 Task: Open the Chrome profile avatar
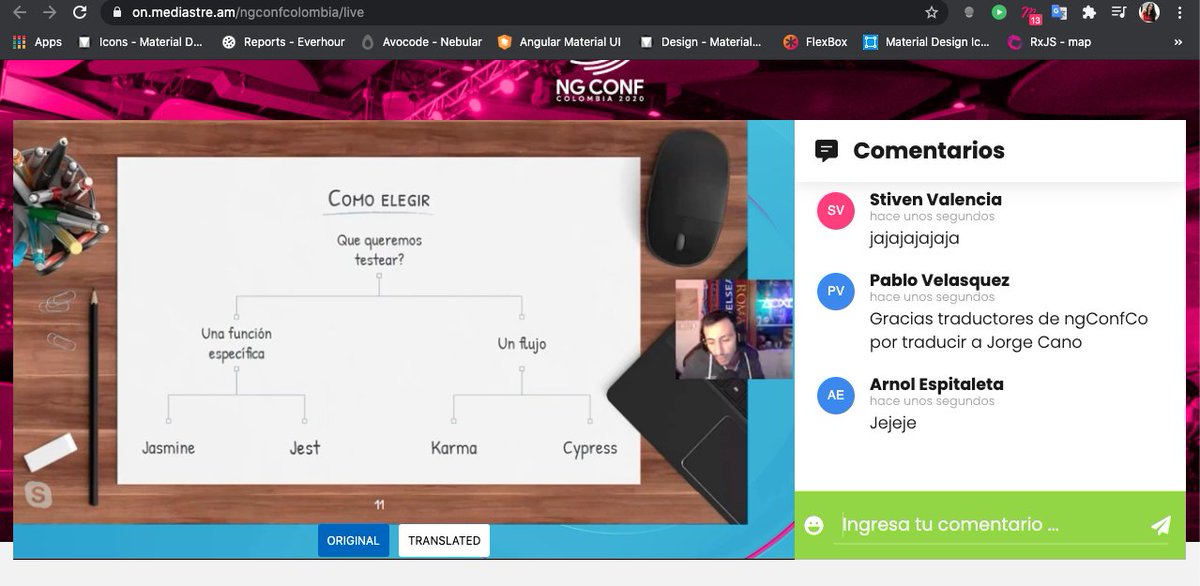pyautogui.click(x=1149, y=13)
